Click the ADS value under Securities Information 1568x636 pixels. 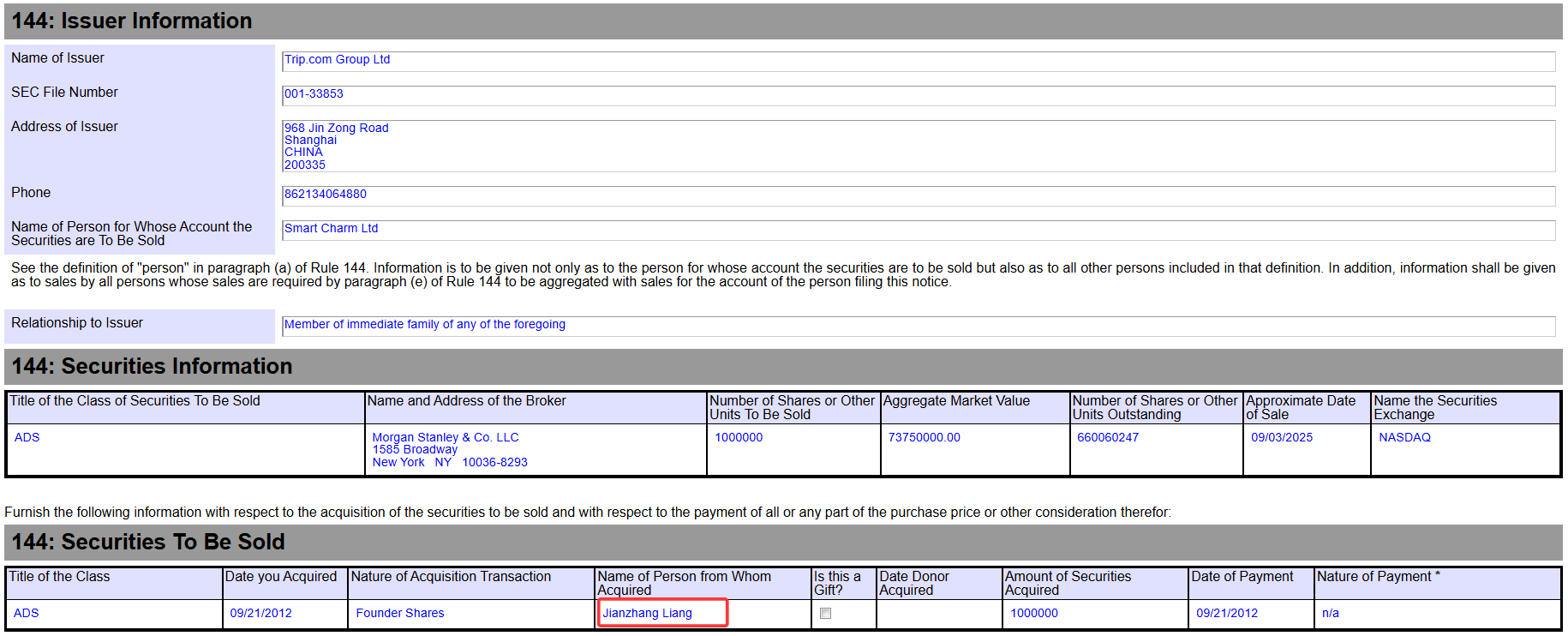[27, 438]
